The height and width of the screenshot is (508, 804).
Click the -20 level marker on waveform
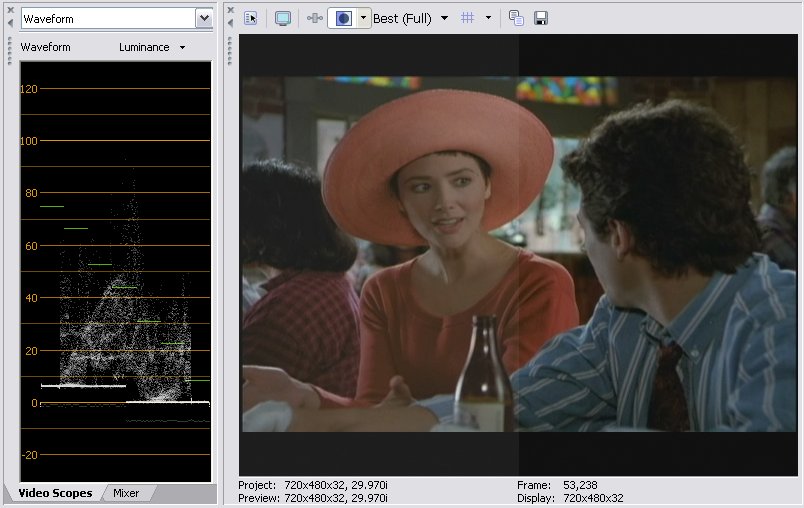[30, 455]
